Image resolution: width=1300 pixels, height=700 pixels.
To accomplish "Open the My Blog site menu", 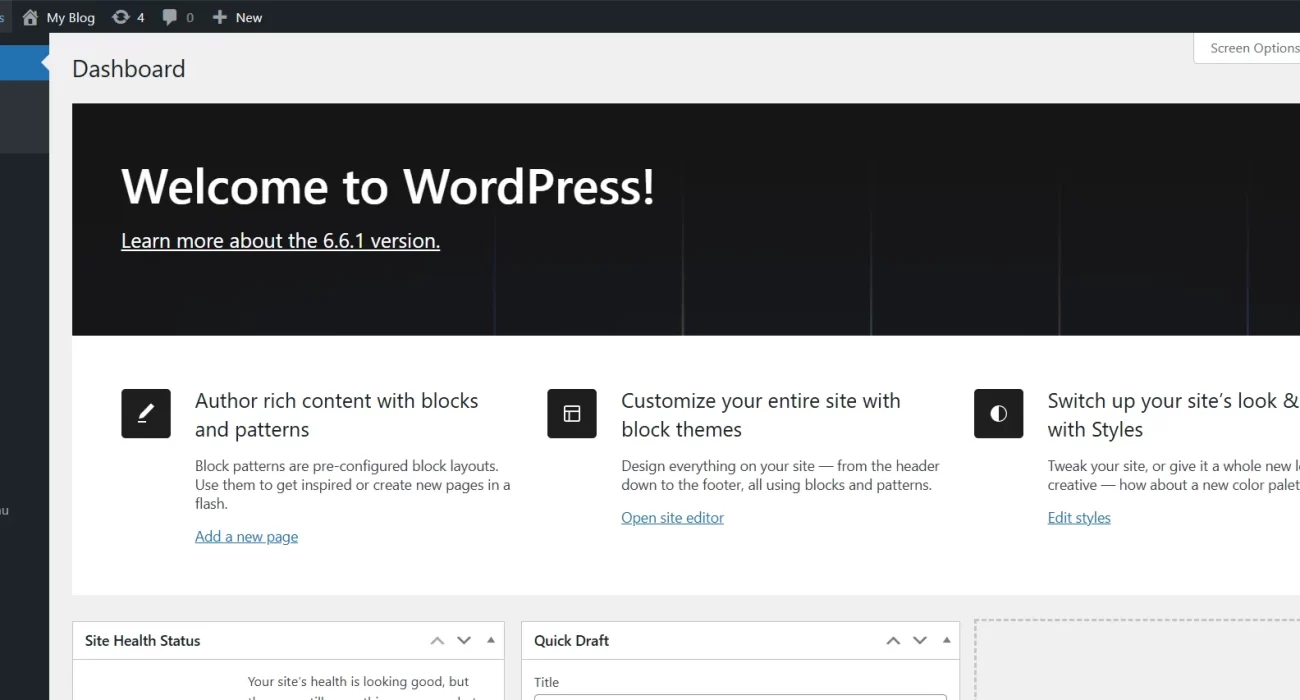I will pos(70,17).
